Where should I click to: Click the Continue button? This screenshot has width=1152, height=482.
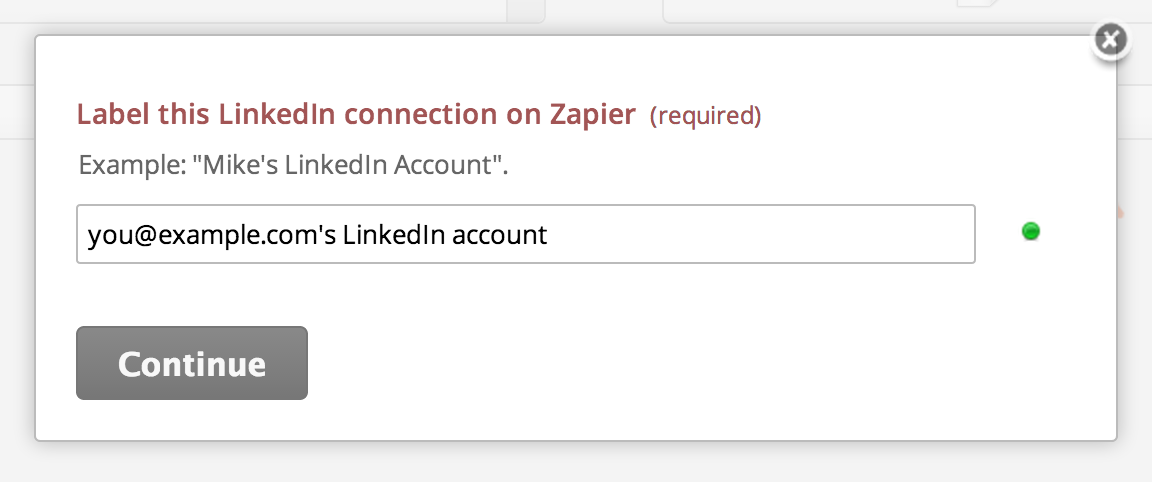coord(192,363)
